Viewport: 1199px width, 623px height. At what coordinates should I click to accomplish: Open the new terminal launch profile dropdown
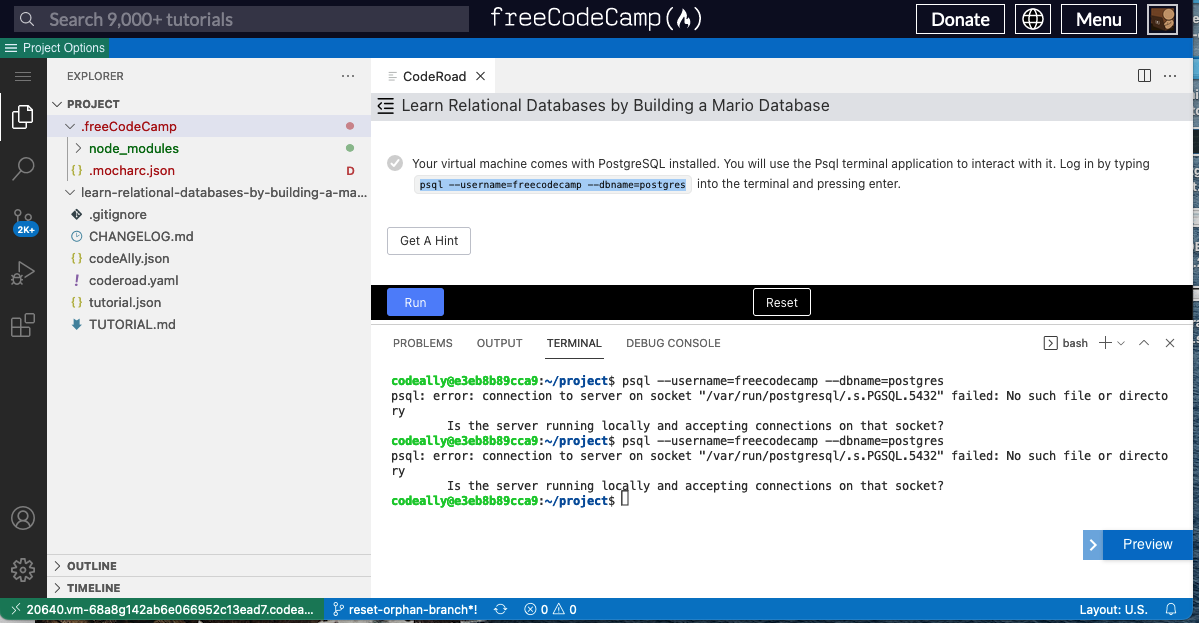pos(1121,343)
